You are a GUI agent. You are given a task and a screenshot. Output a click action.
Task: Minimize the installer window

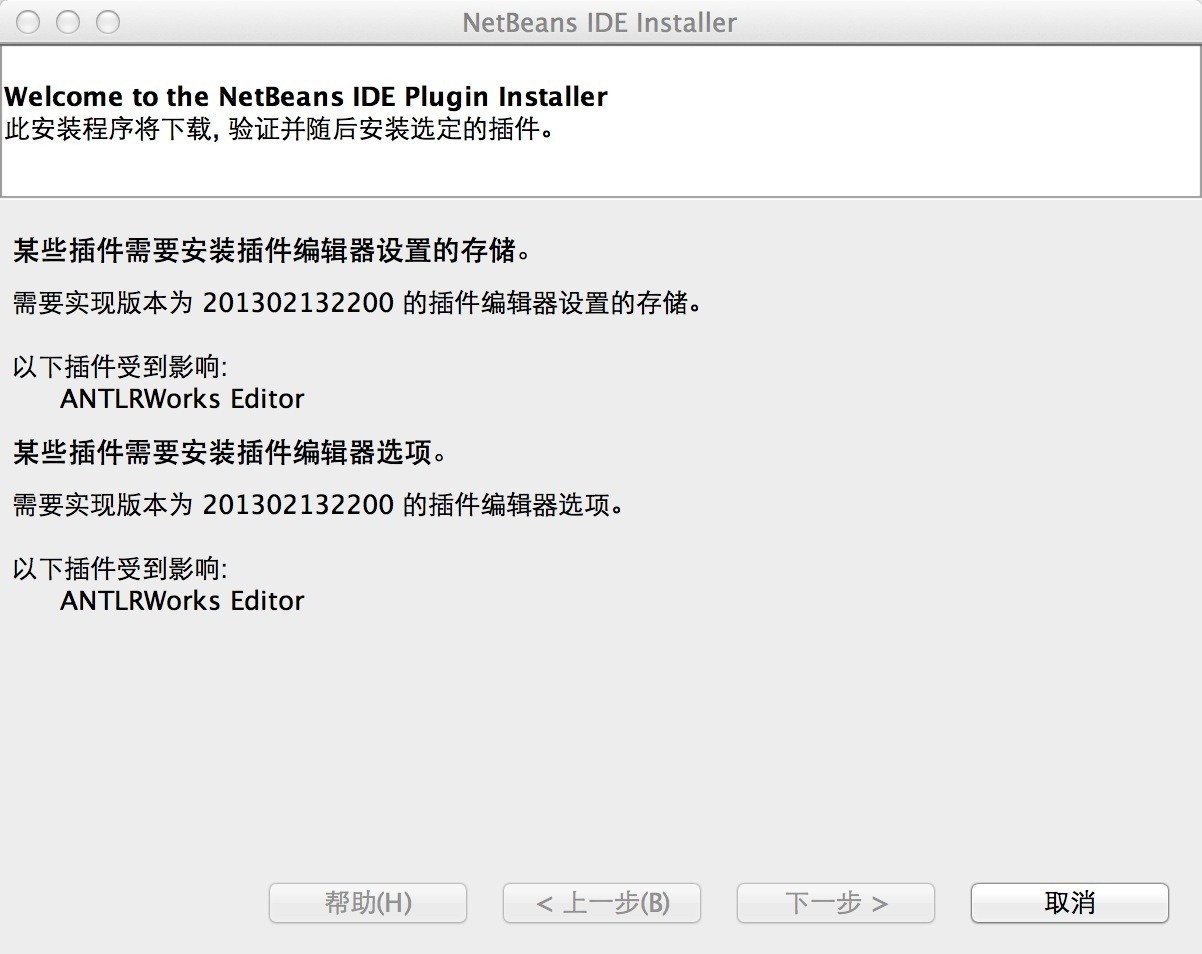coord(67,22)
